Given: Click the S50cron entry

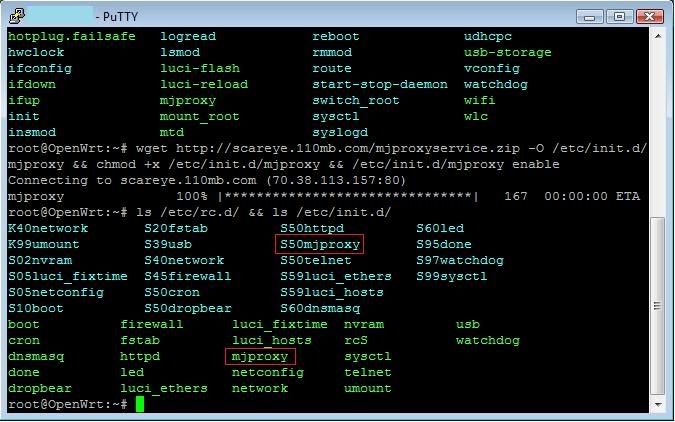Looking at the screenshot, I should pyautogui.click(x=172, y=292).
